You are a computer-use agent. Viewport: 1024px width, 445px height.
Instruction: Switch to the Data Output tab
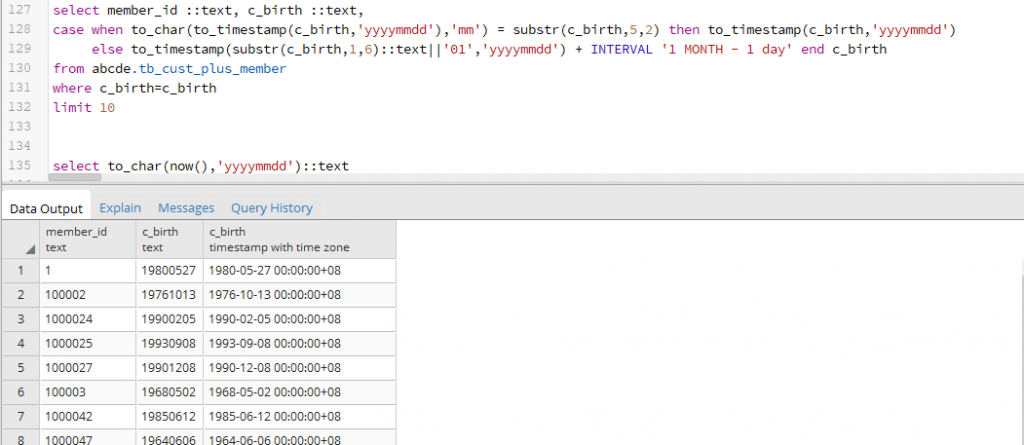[46, 208]
